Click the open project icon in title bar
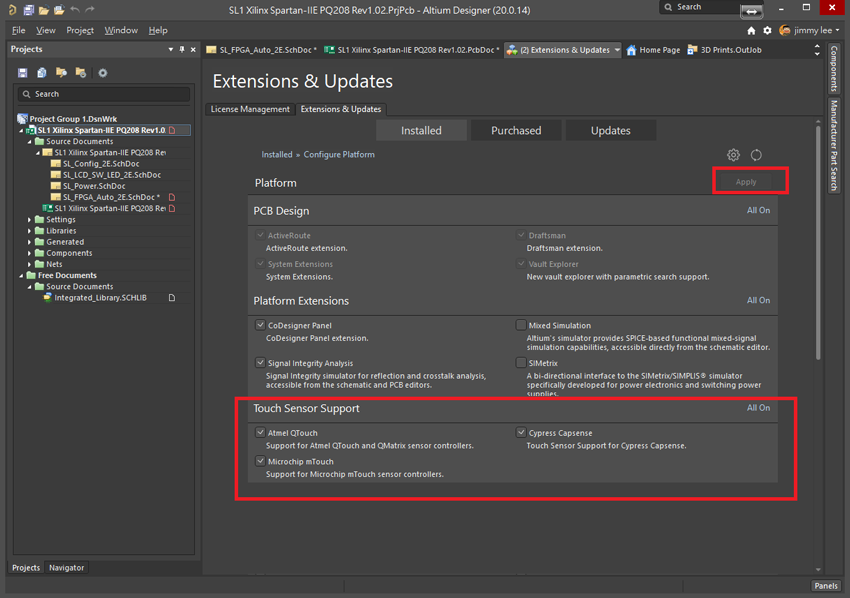Image resolution: width=850 pixels, height=598 pixels. (x=59, y=10)
